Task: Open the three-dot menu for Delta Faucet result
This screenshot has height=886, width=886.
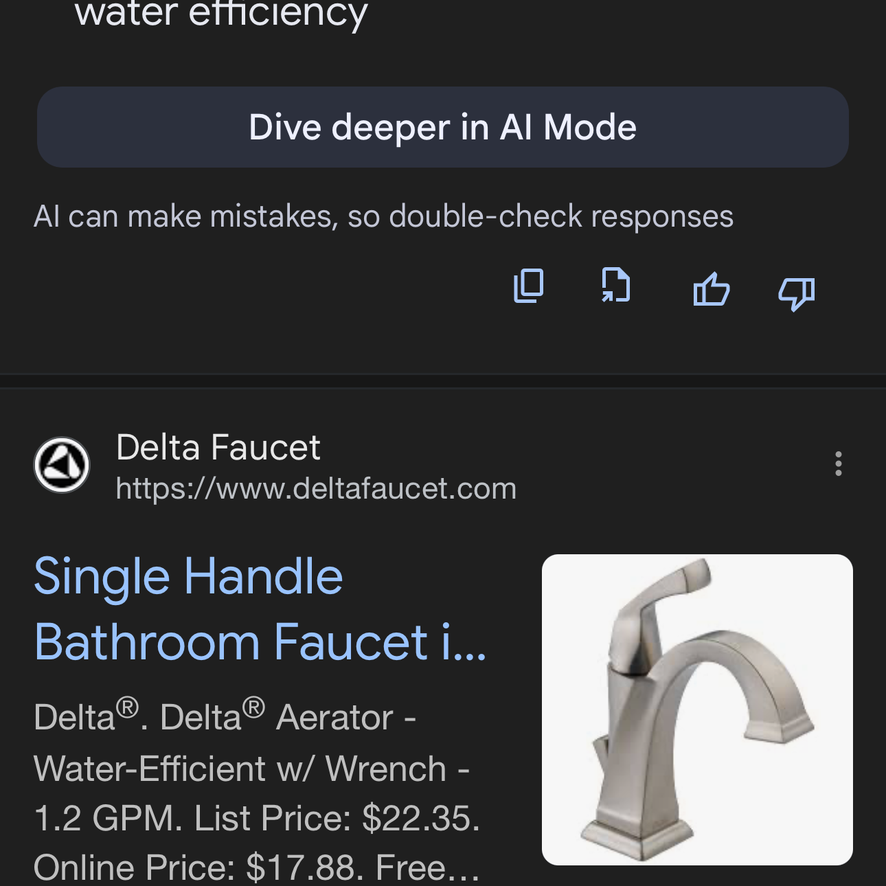Action: (839, 464)
